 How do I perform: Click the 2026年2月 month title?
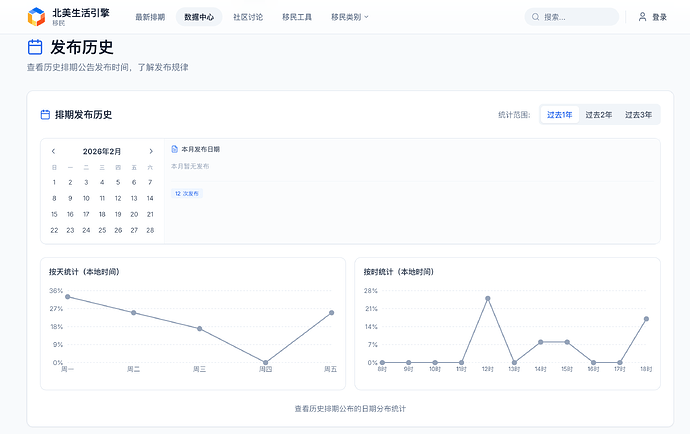pos(102,151)
